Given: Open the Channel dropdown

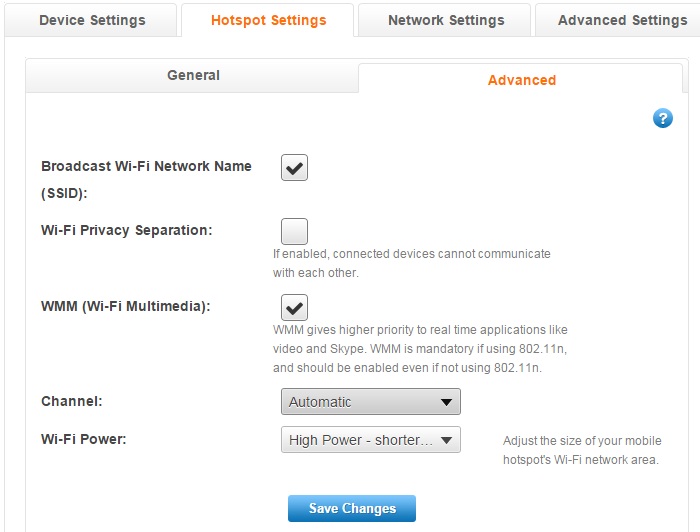Looking at the screenshot, I should pos(370,402).
